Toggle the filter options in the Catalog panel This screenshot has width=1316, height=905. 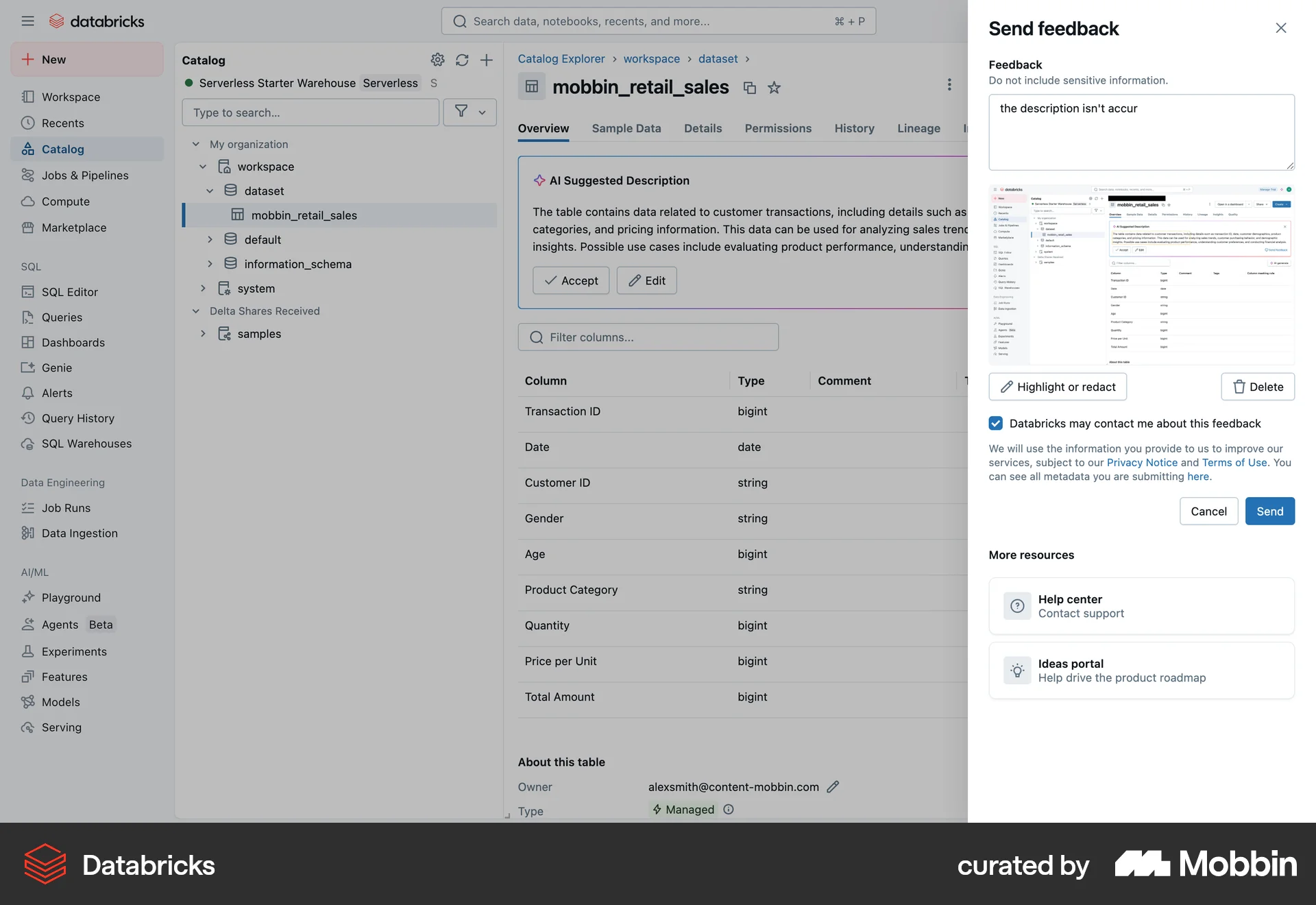[470, 112]
